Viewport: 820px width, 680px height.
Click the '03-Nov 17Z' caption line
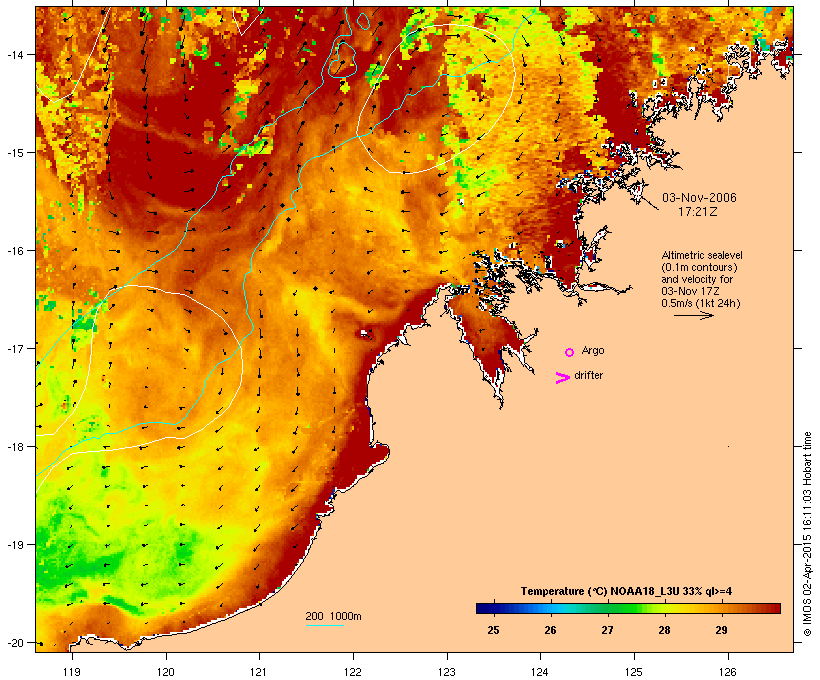click(x=690, y=291)
